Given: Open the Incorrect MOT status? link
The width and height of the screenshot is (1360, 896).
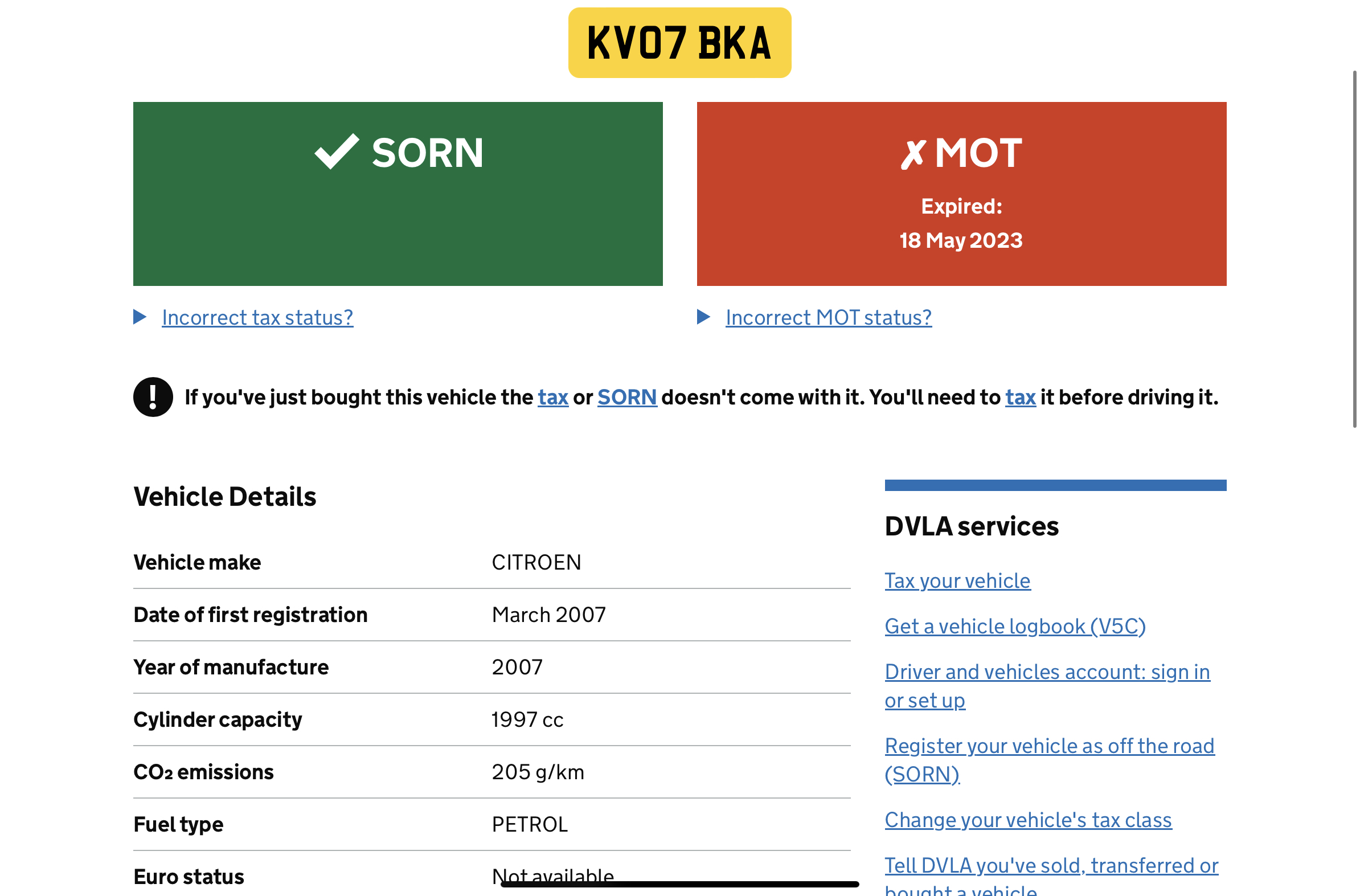Looking at the screenshot, I should click(829, 318).
